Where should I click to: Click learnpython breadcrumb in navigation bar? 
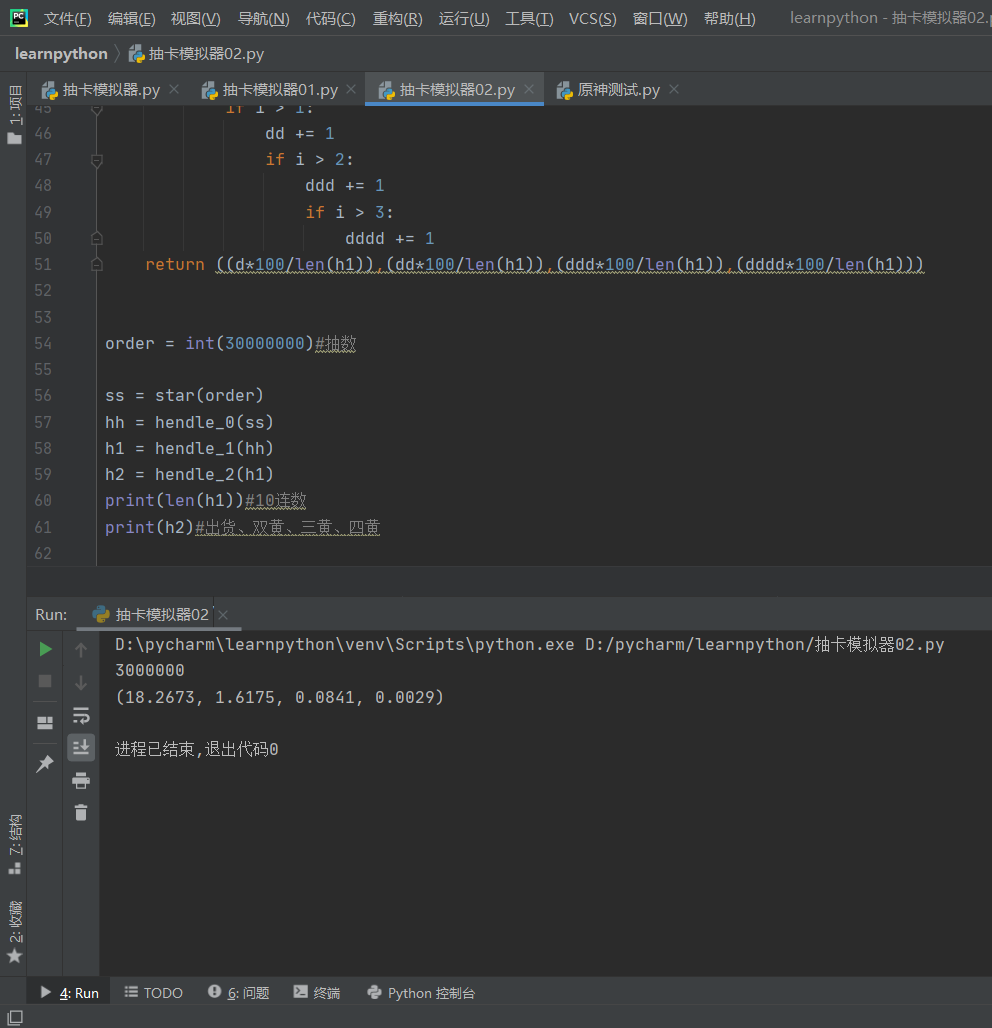61,54
